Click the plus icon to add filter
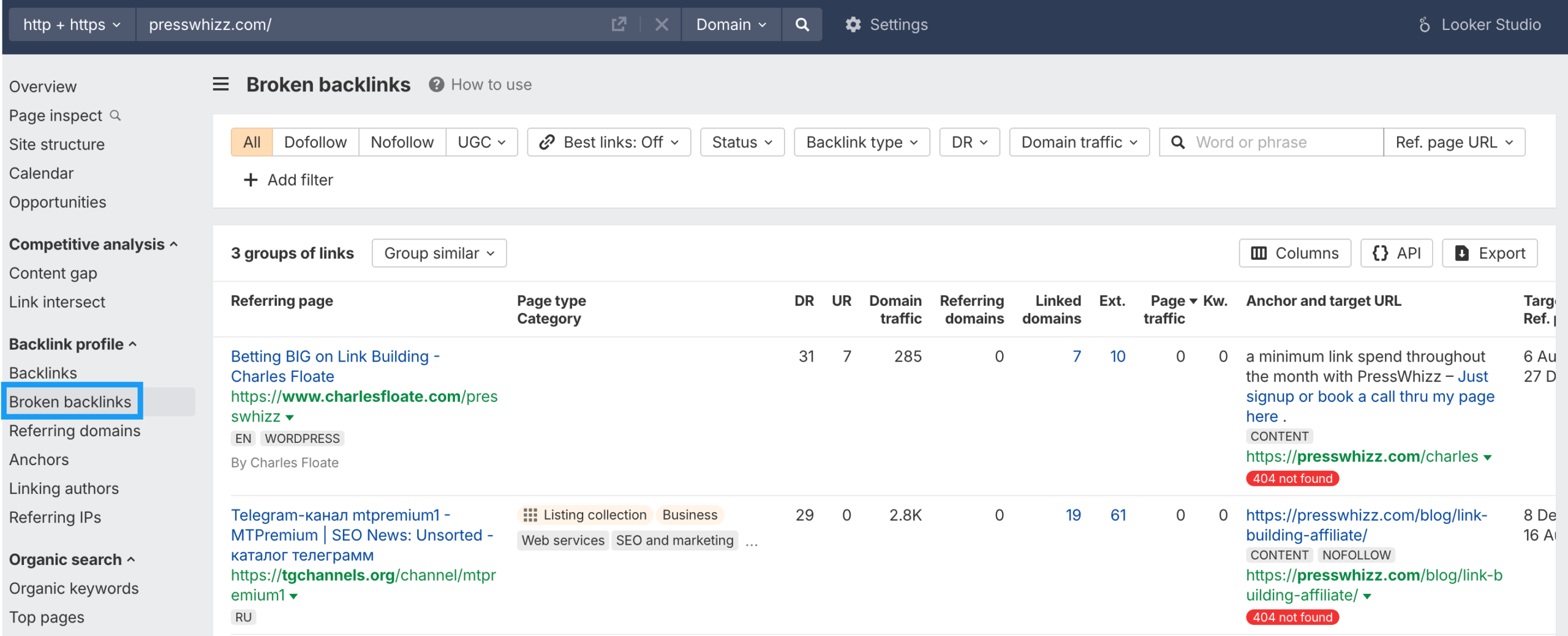This screenshot has width=1568, height=636. (251, 180)
